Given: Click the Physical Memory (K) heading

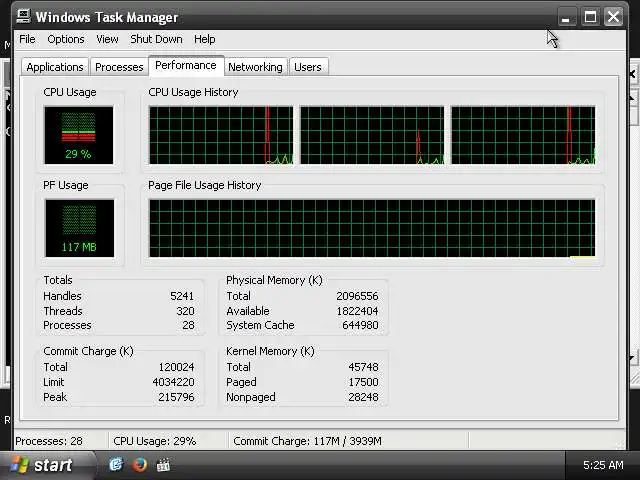Looking at the screenshot, I should tap(274, 280).
